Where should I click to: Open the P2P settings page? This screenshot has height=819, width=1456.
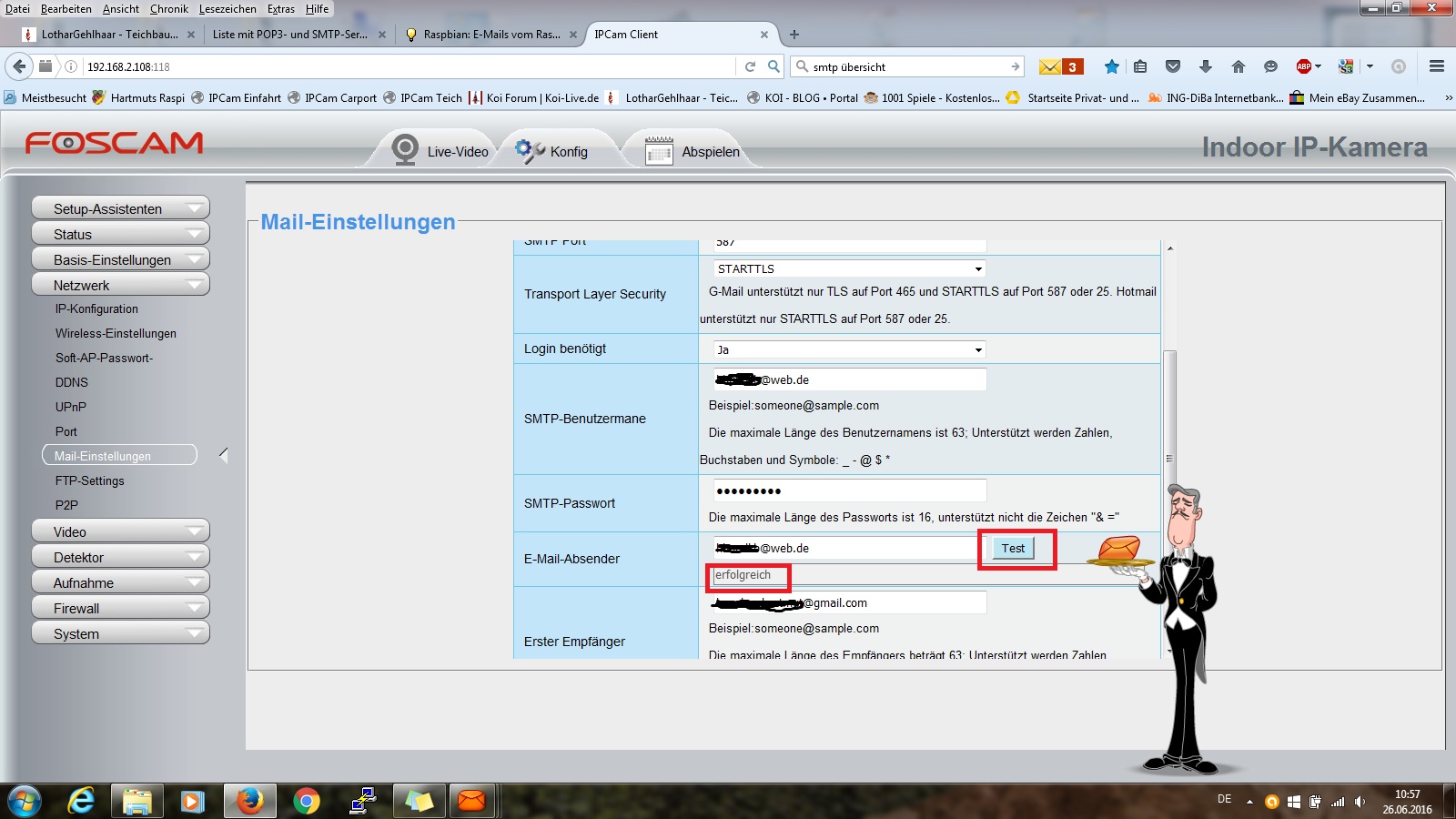point(66,506)
